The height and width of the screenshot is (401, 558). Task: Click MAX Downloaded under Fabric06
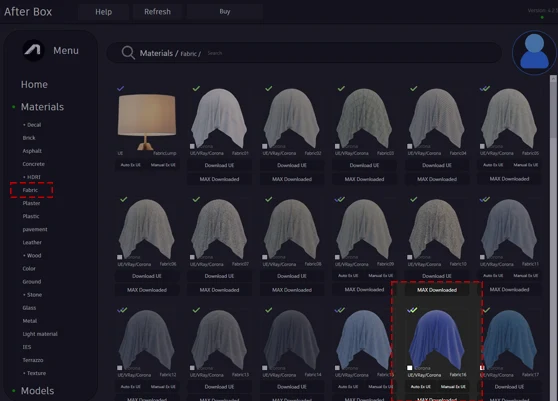(x=147, y=290)
